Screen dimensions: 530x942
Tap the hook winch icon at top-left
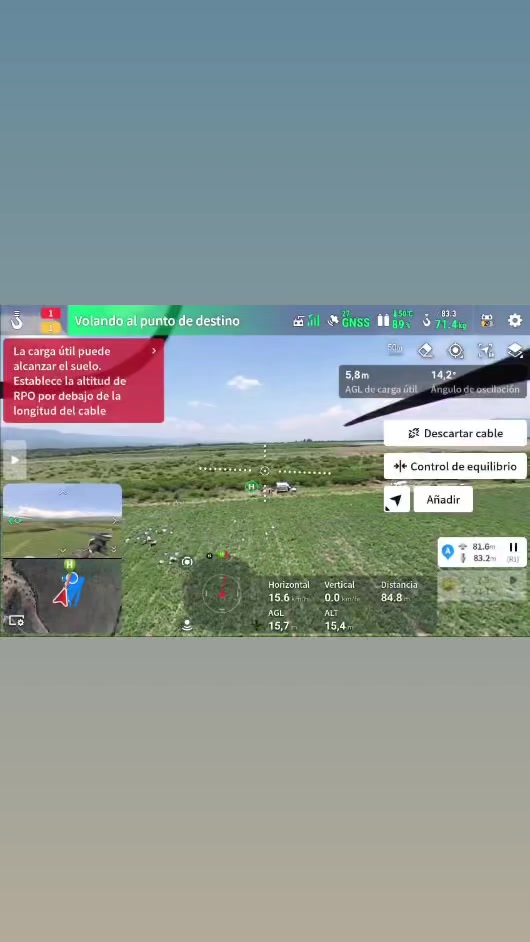coord(17,320)
